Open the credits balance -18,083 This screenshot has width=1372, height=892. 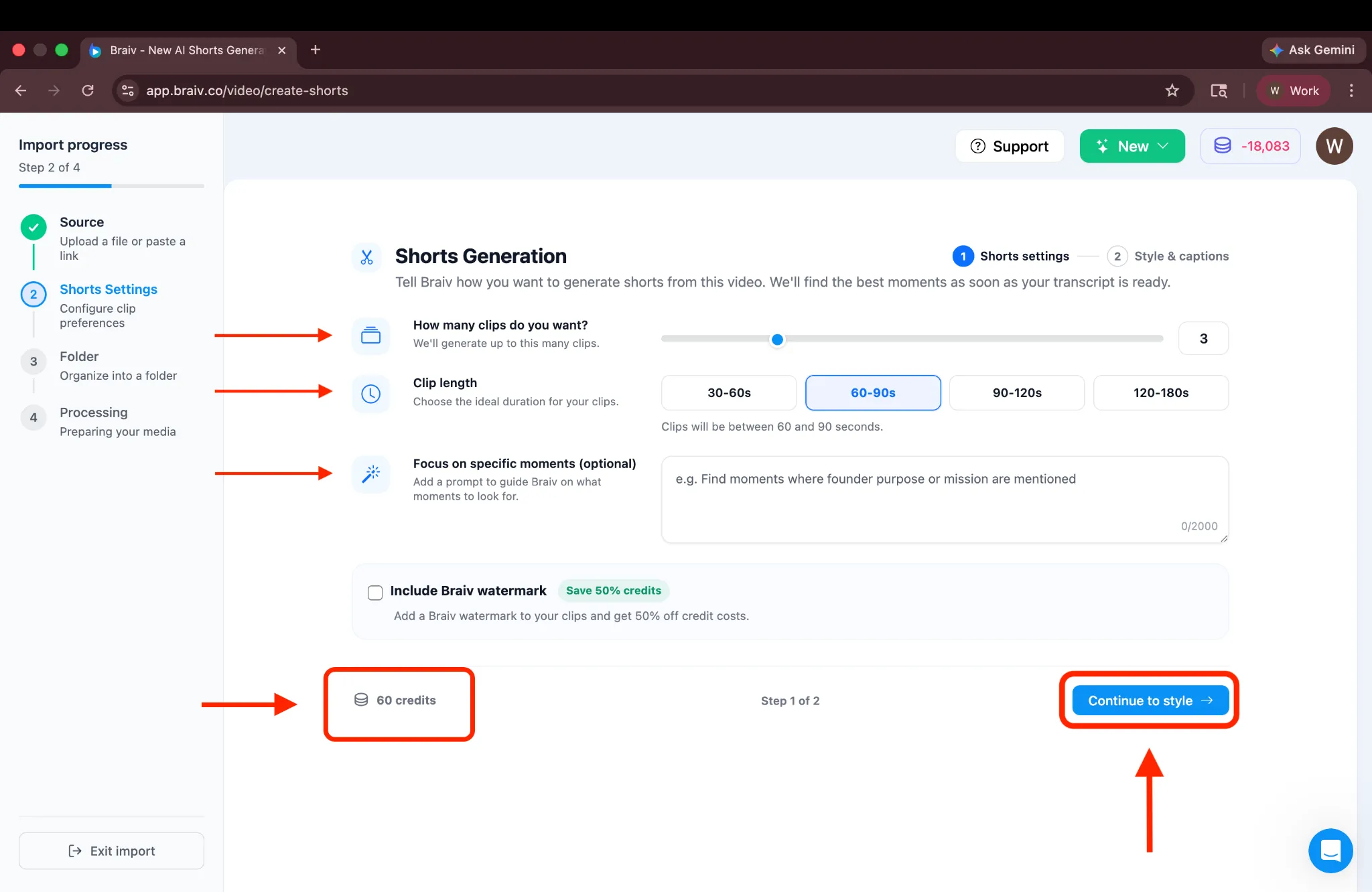point(1251,146)
